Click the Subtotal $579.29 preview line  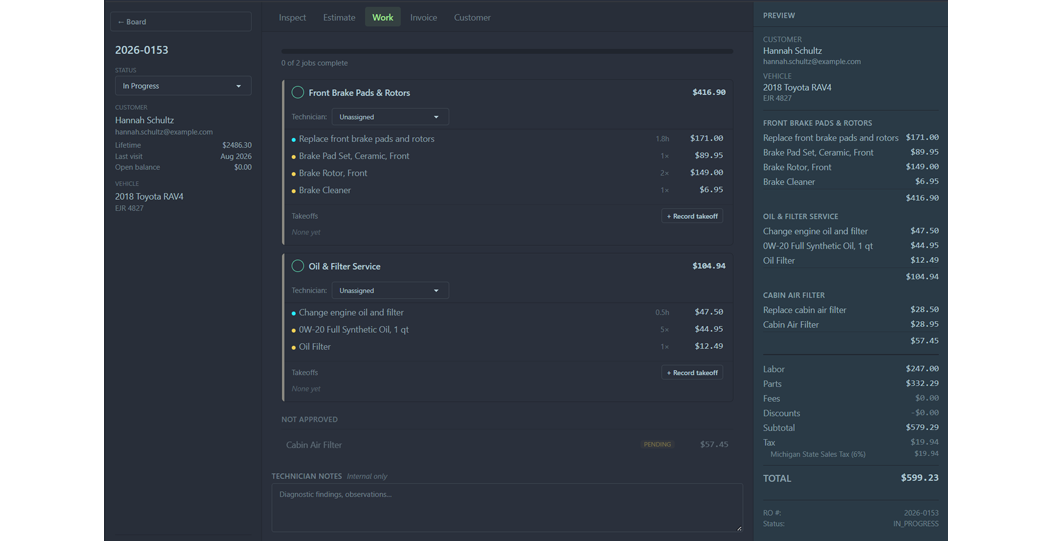(851, 428)
